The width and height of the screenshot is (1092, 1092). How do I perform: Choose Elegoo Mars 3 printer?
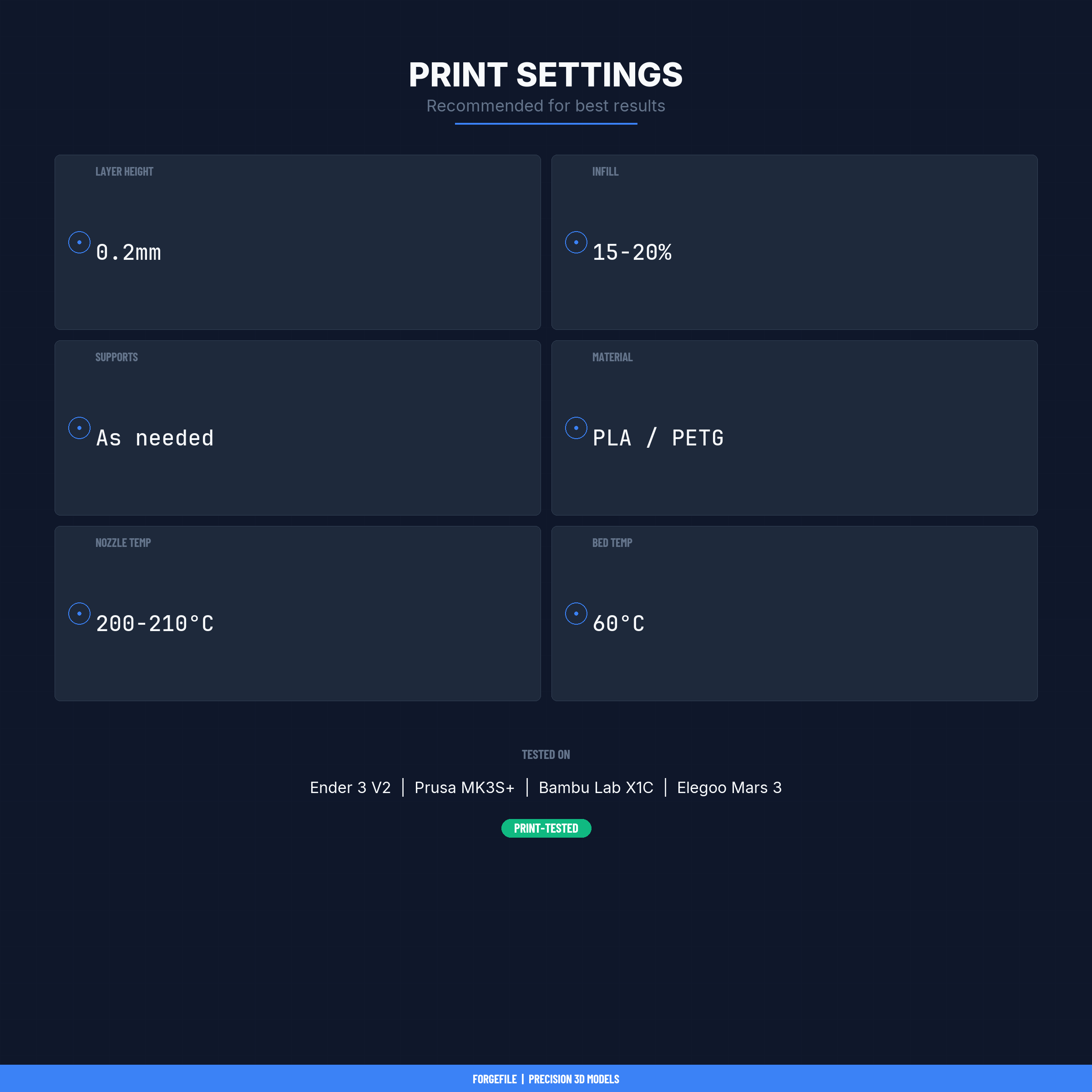[729, 787]
